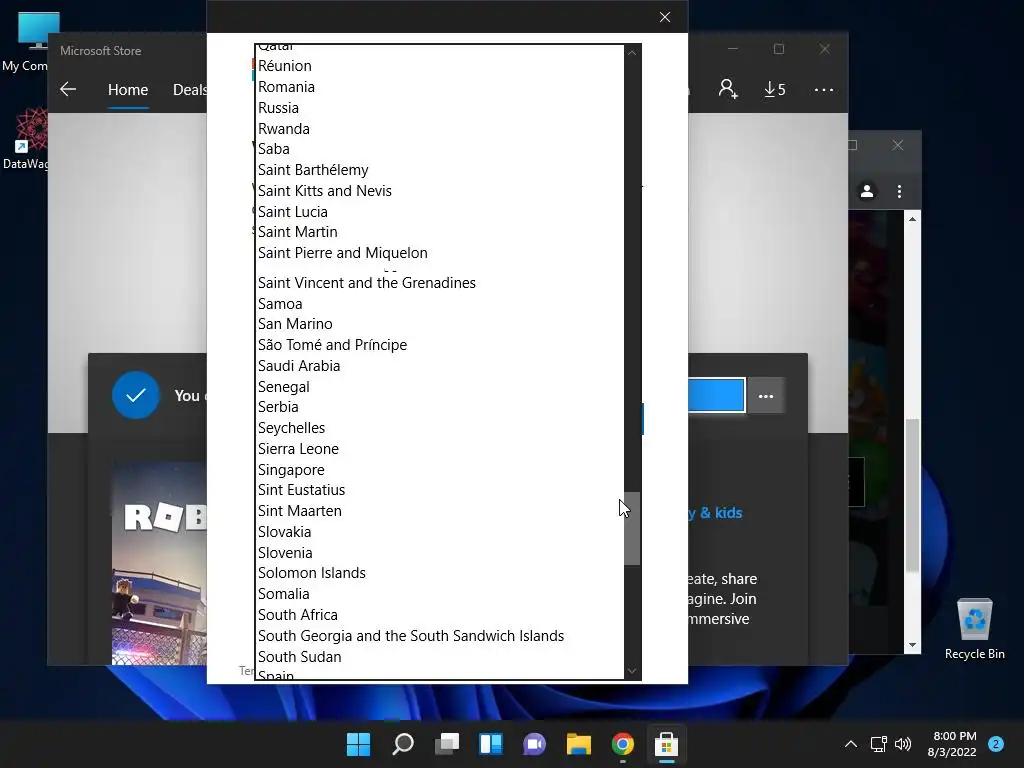Select Romania from the country list
This screenshot has width=1024, height=768.
pyautogui.click(x=439, y=87)
